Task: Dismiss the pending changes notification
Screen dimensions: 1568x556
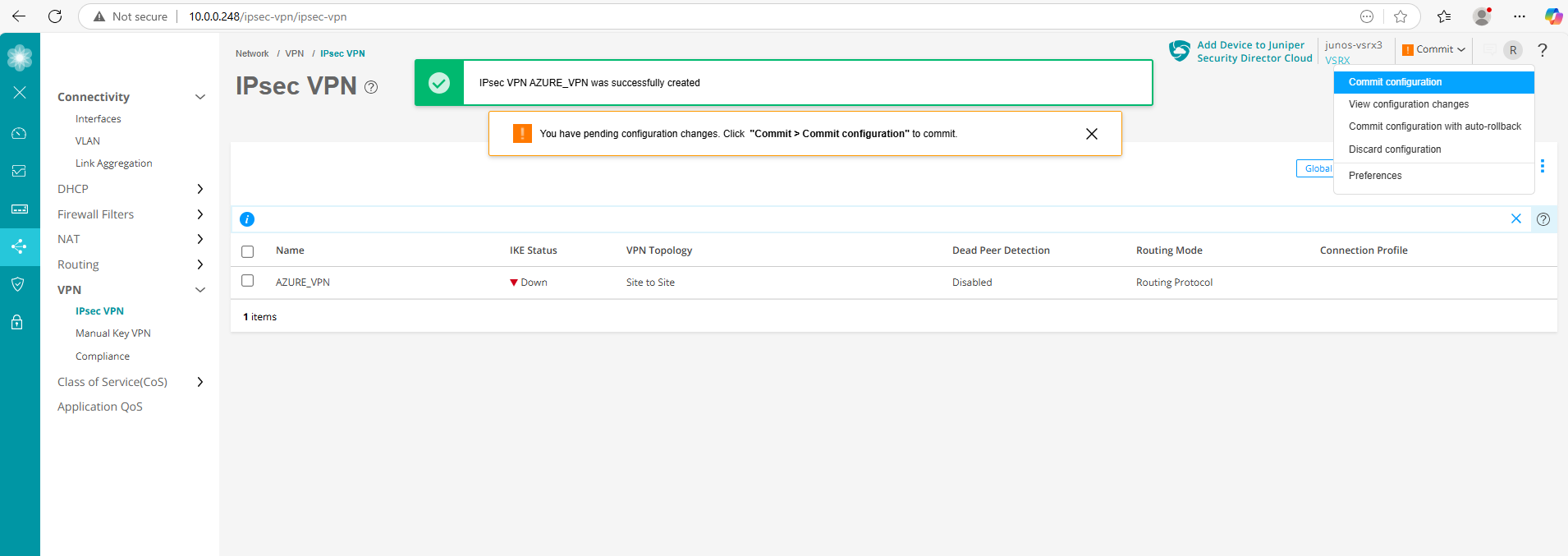Action: (x=1092, y=134)
